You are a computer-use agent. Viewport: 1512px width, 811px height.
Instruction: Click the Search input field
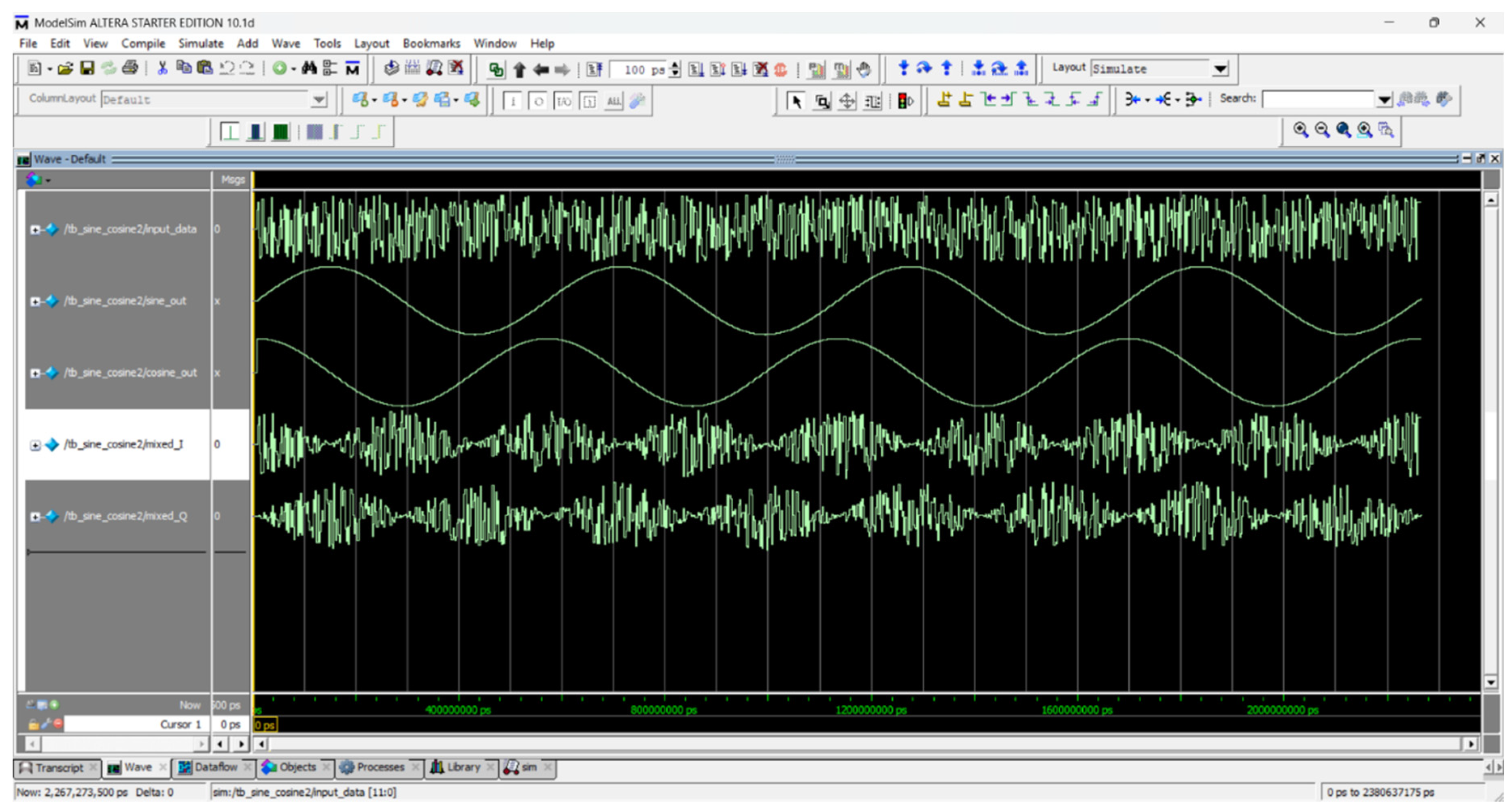point(1318,99)
